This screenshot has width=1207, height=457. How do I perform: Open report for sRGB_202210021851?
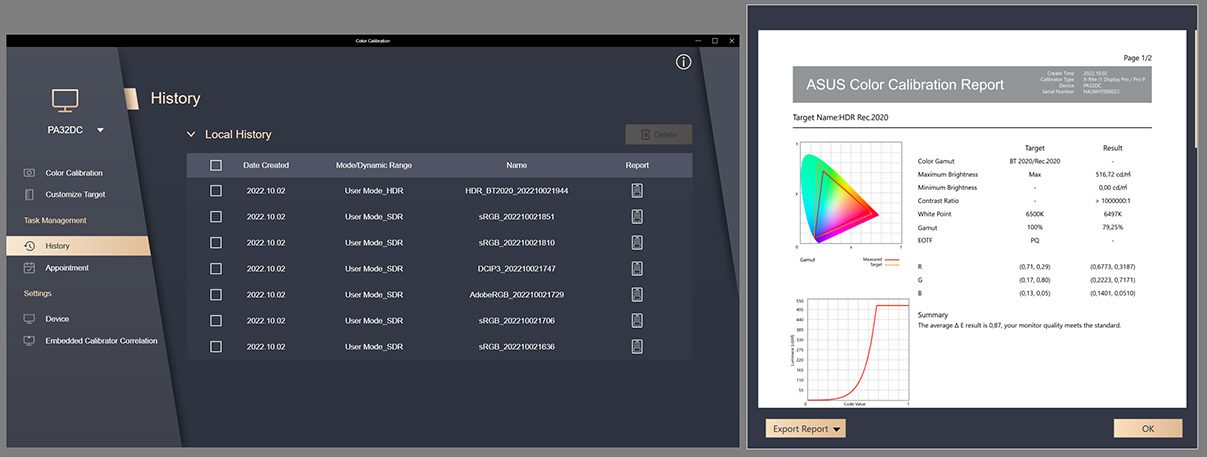tap(637, 216)
